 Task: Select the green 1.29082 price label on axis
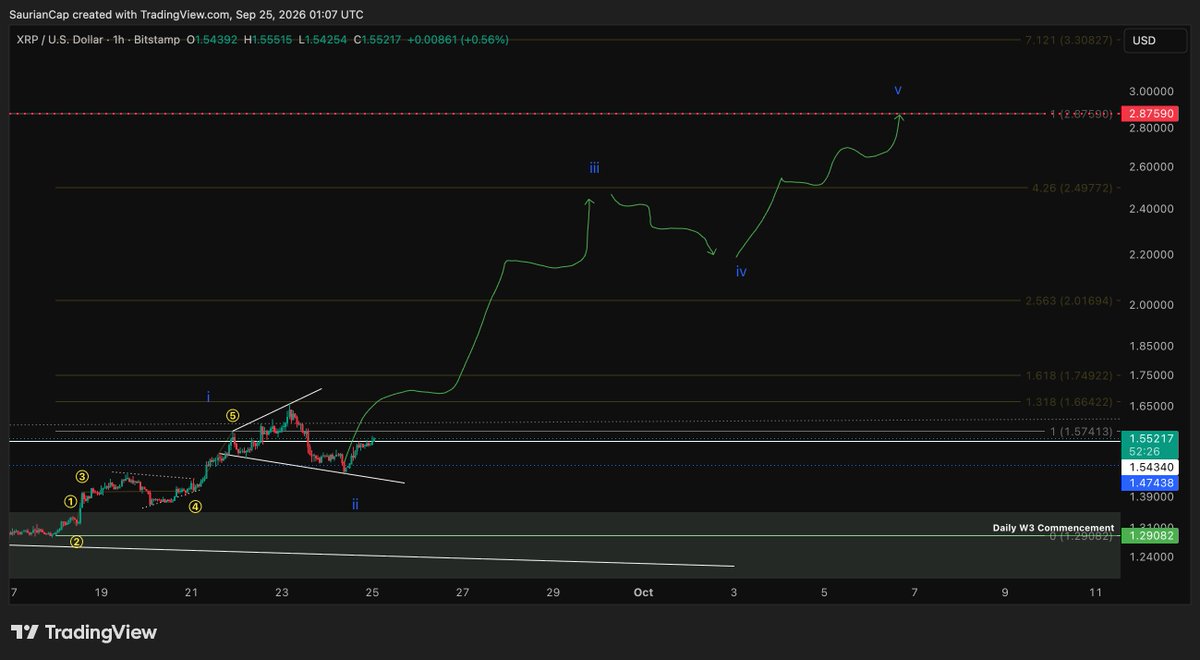pos(1150,536)
